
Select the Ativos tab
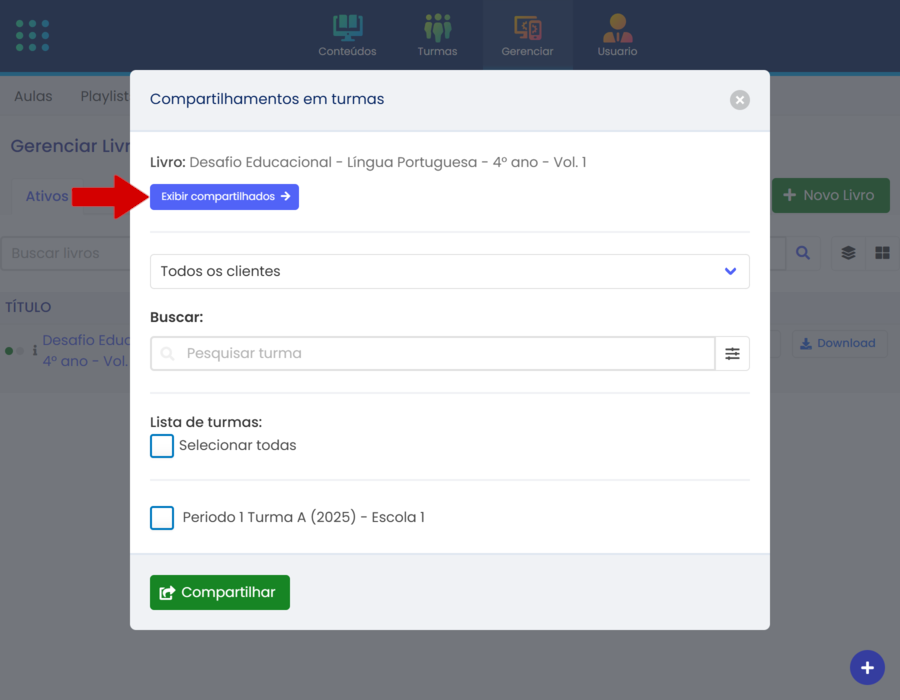47,196
